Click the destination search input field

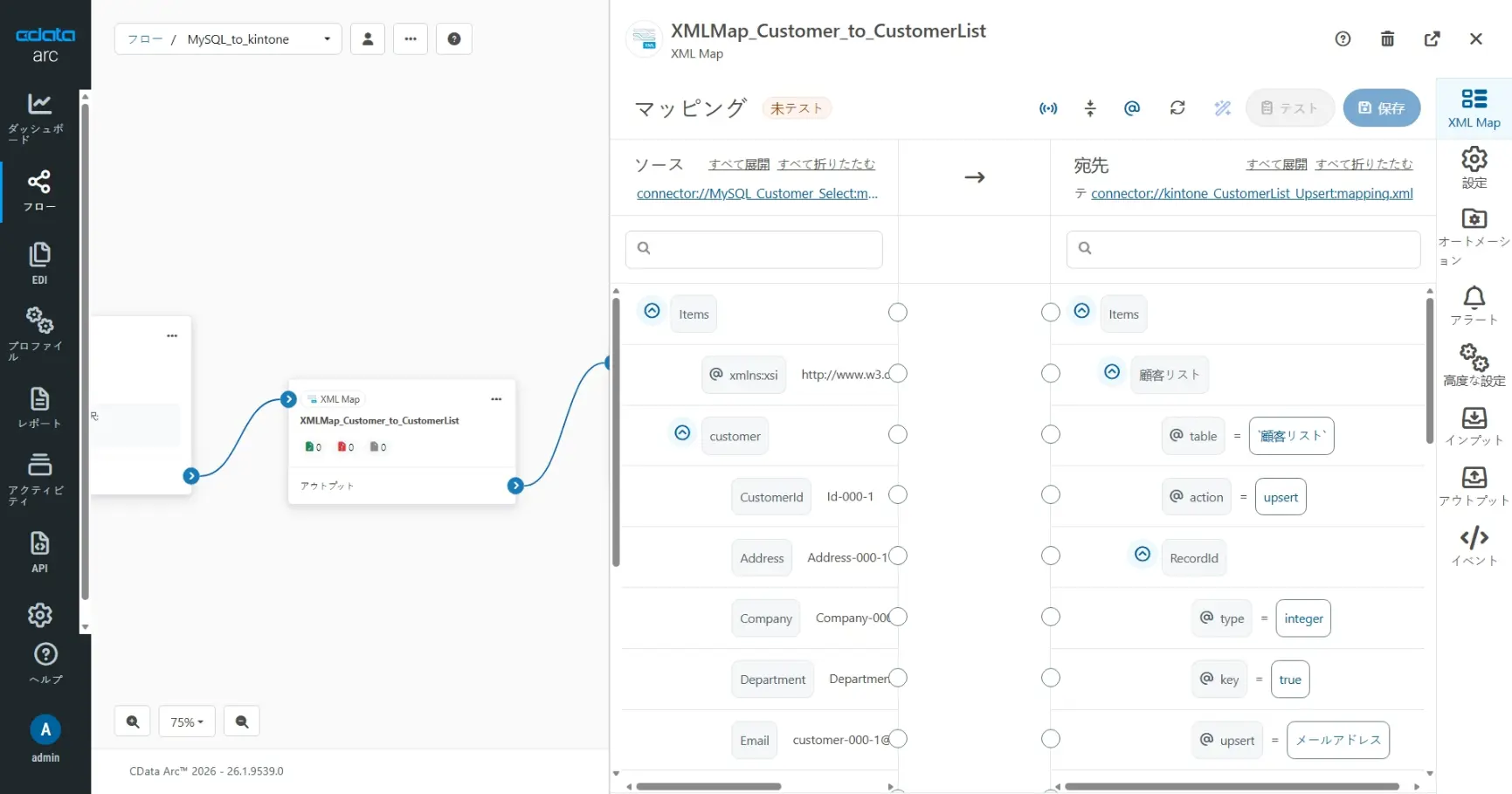[1243, 249]
